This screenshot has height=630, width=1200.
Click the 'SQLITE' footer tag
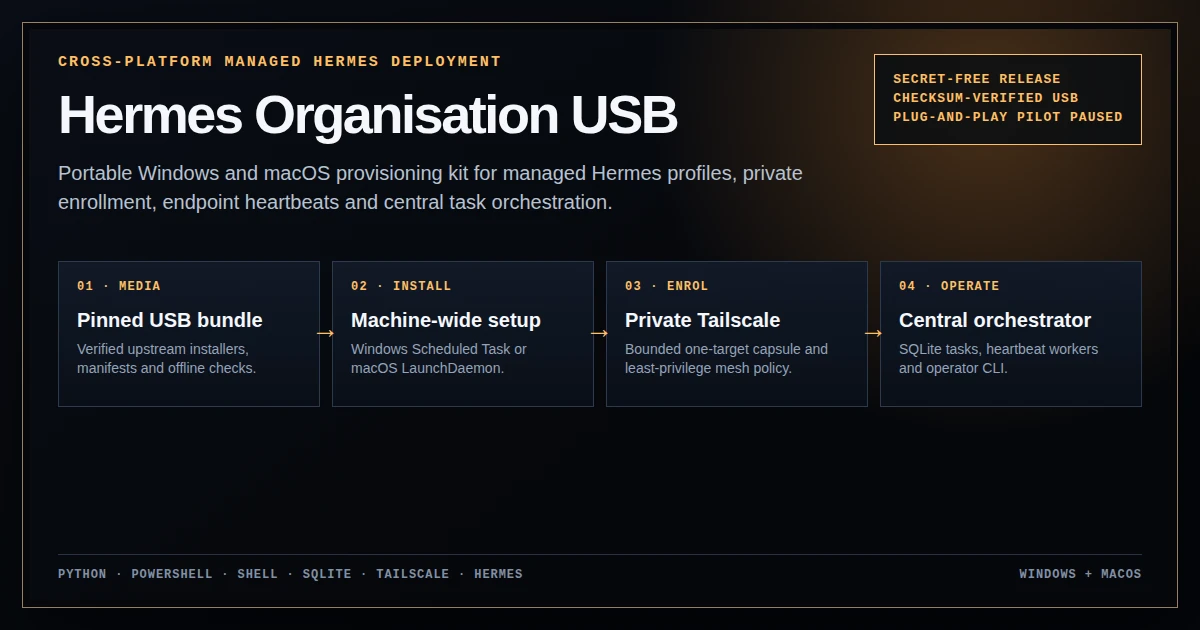(327, 574)
